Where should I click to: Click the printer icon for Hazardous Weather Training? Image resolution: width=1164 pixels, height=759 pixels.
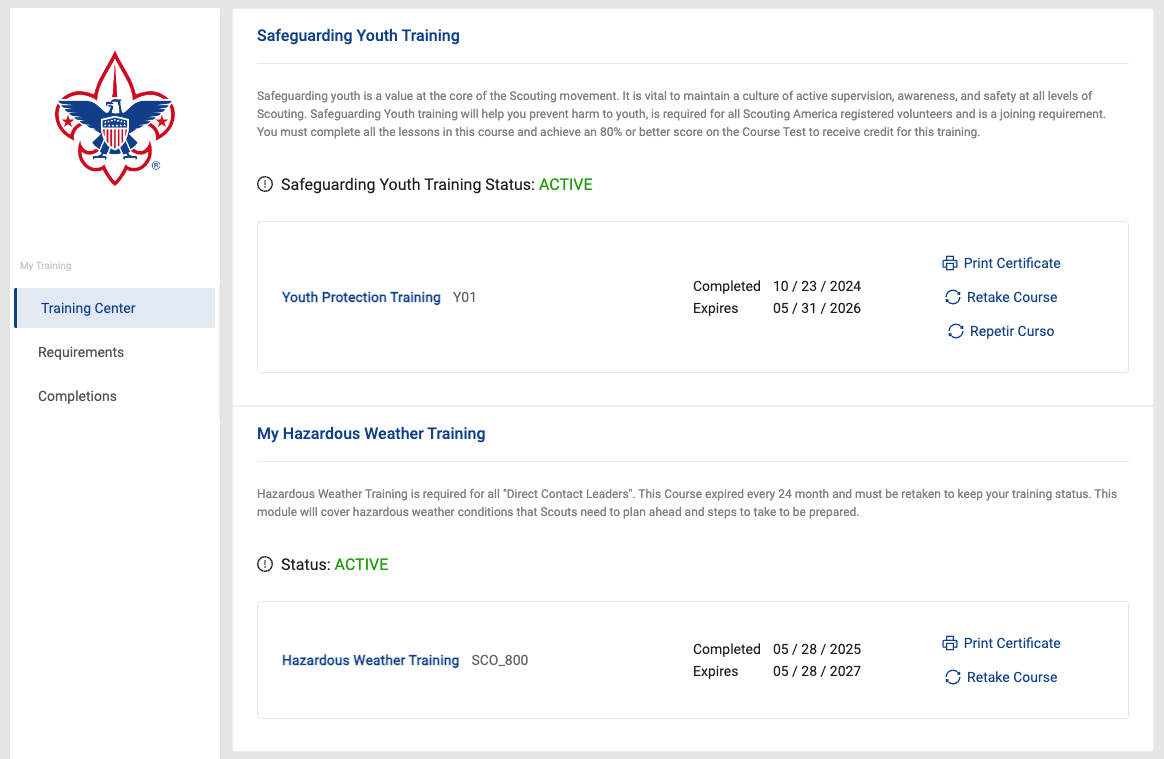tap(949, 643)
